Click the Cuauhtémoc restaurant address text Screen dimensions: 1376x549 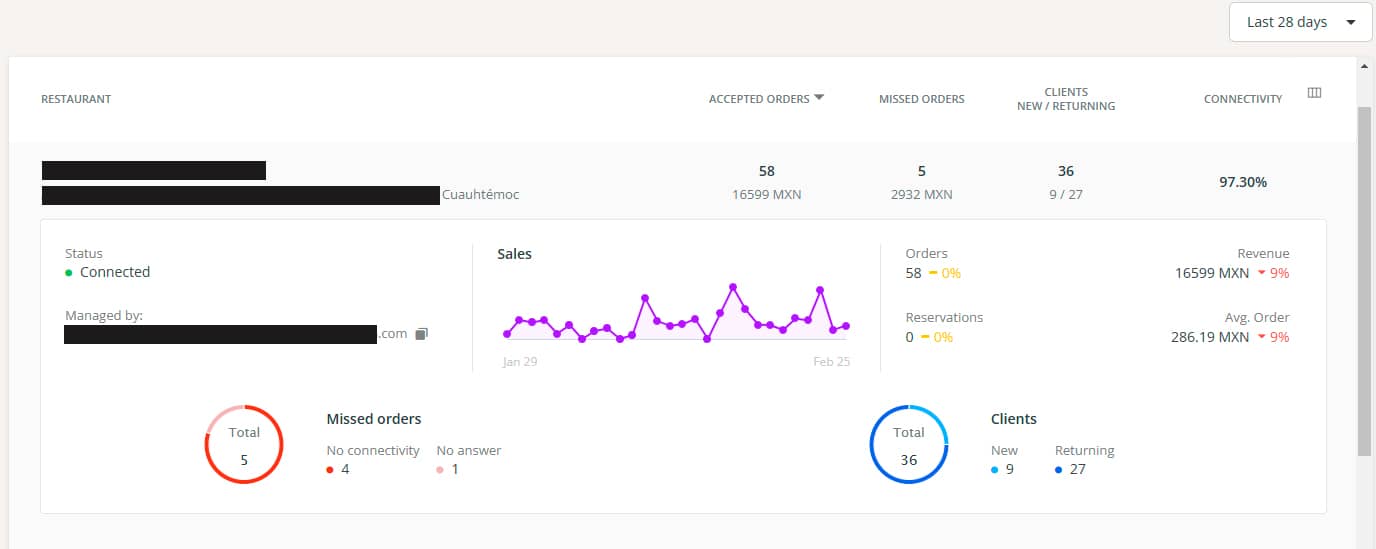(481, 195)
